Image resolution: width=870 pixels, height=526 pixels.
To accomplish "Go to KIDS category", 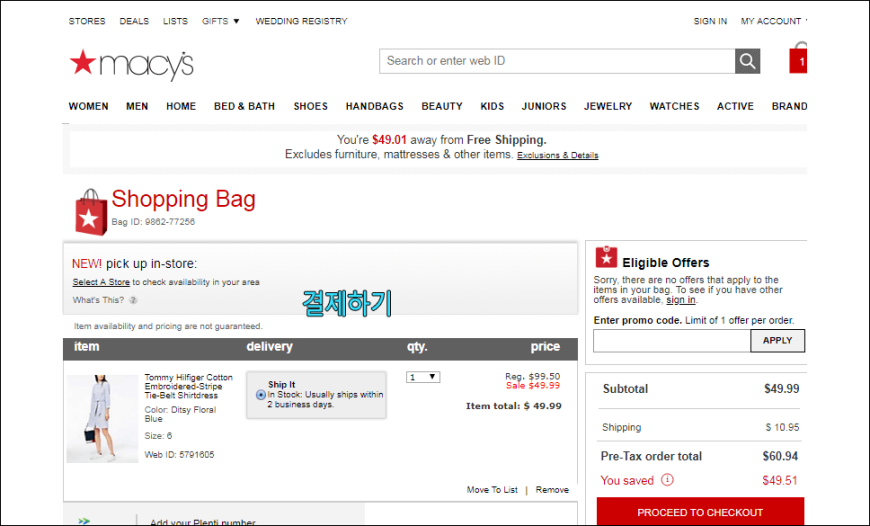I will click(492, 106).
